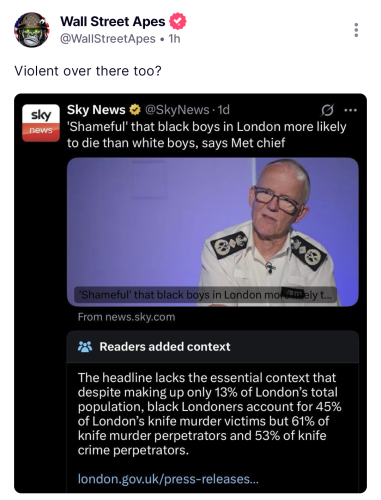Open Wall Street Apes profile avatar
This screenshot has width=381, height=500.
pos(32,30)
